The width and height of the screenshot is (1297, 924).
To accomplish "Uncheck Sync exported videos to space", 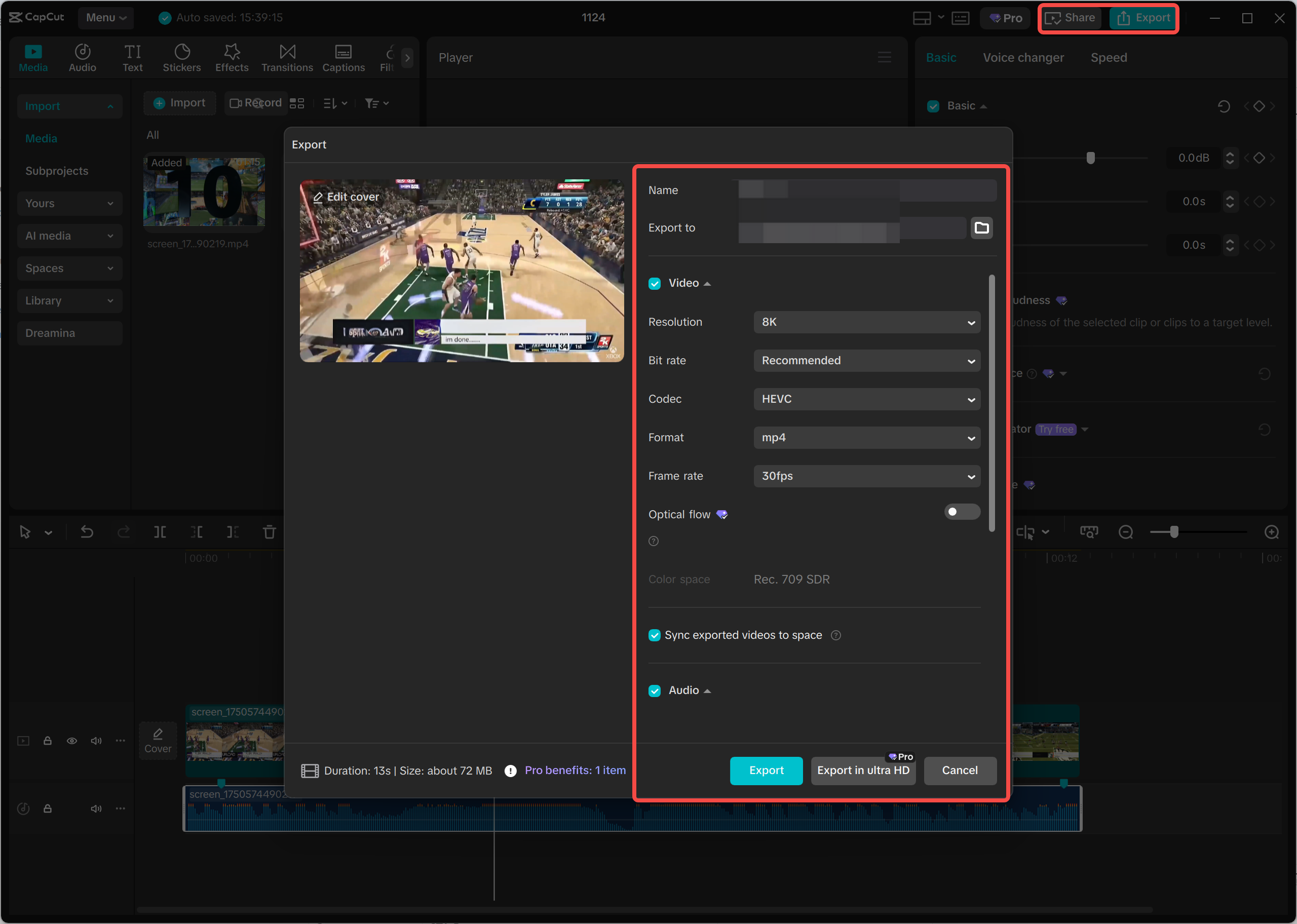I will (x=654, y=635).
